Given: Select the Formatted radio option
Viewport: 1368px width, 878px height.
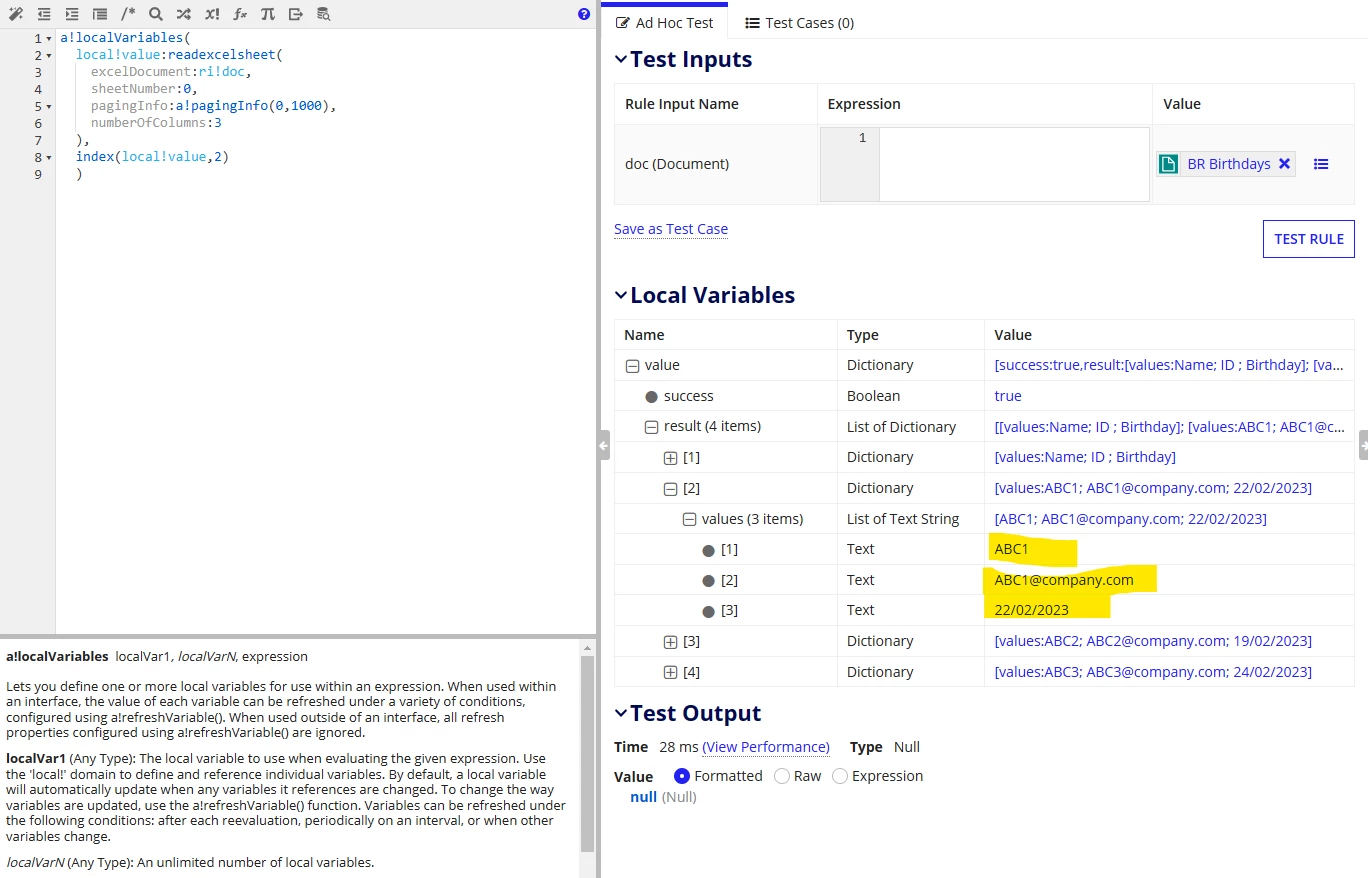Looking at the screenshot, I should 682,776.
